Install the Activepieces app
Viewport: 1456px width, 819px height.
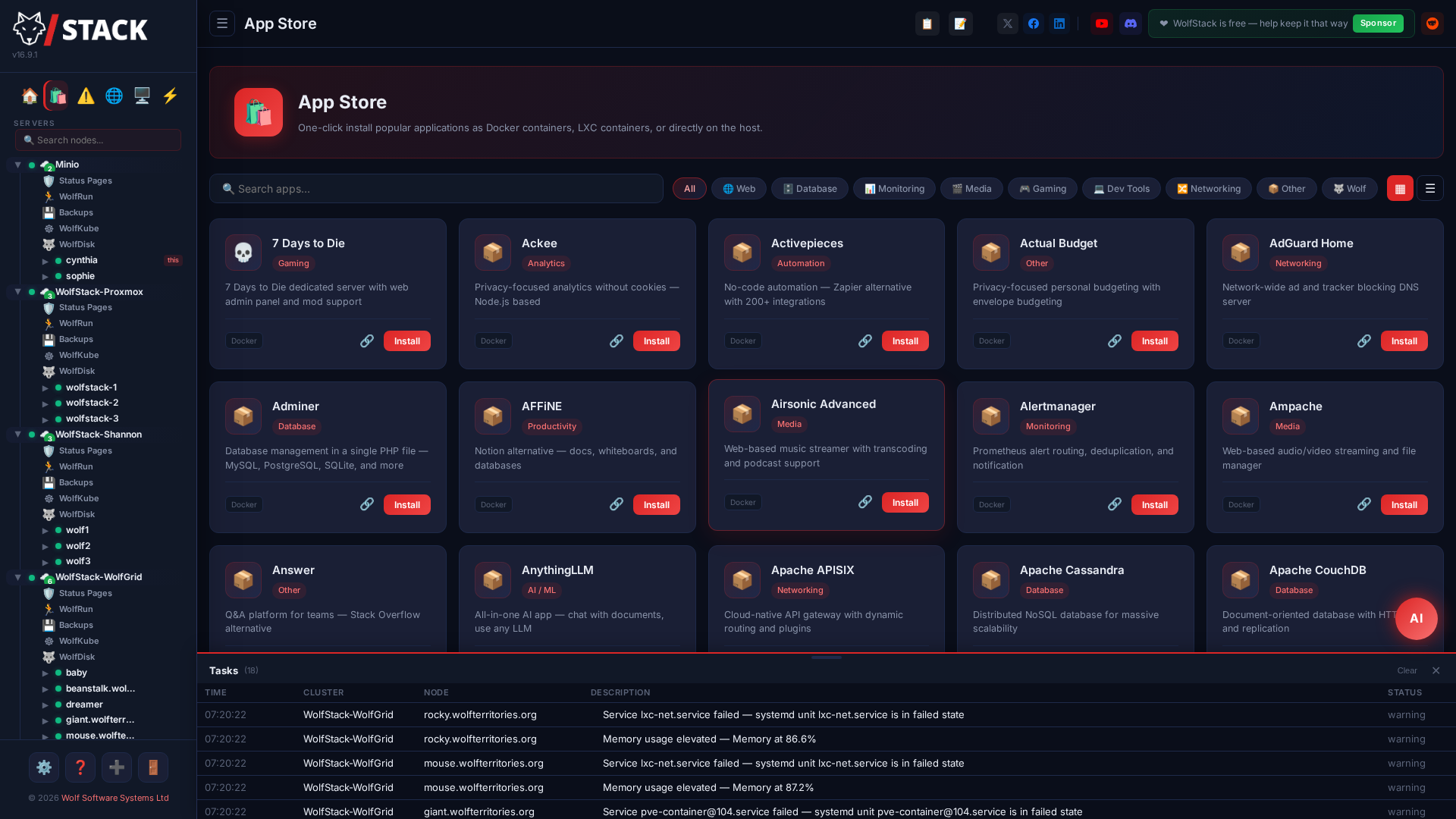click(x=905, y=341)
